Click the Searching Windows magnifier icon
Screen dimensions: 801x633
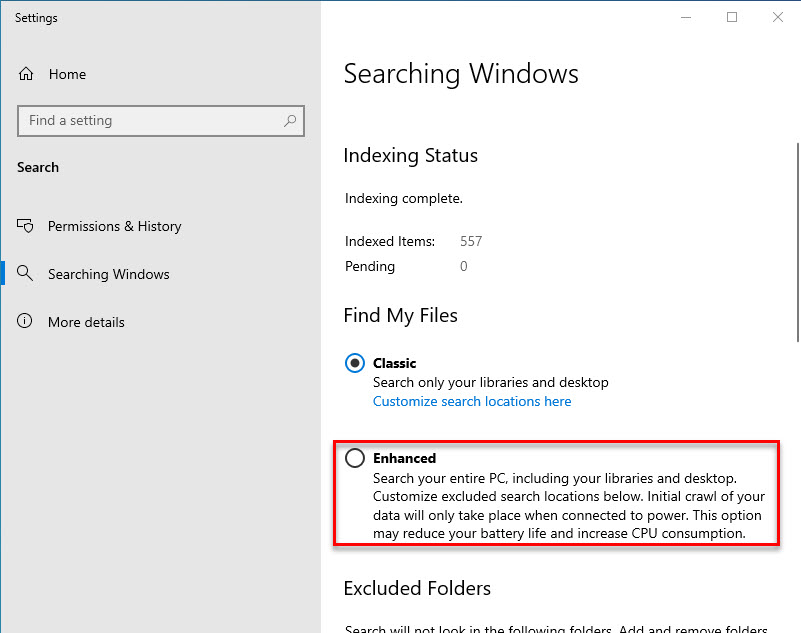click(x=25, y=273)
